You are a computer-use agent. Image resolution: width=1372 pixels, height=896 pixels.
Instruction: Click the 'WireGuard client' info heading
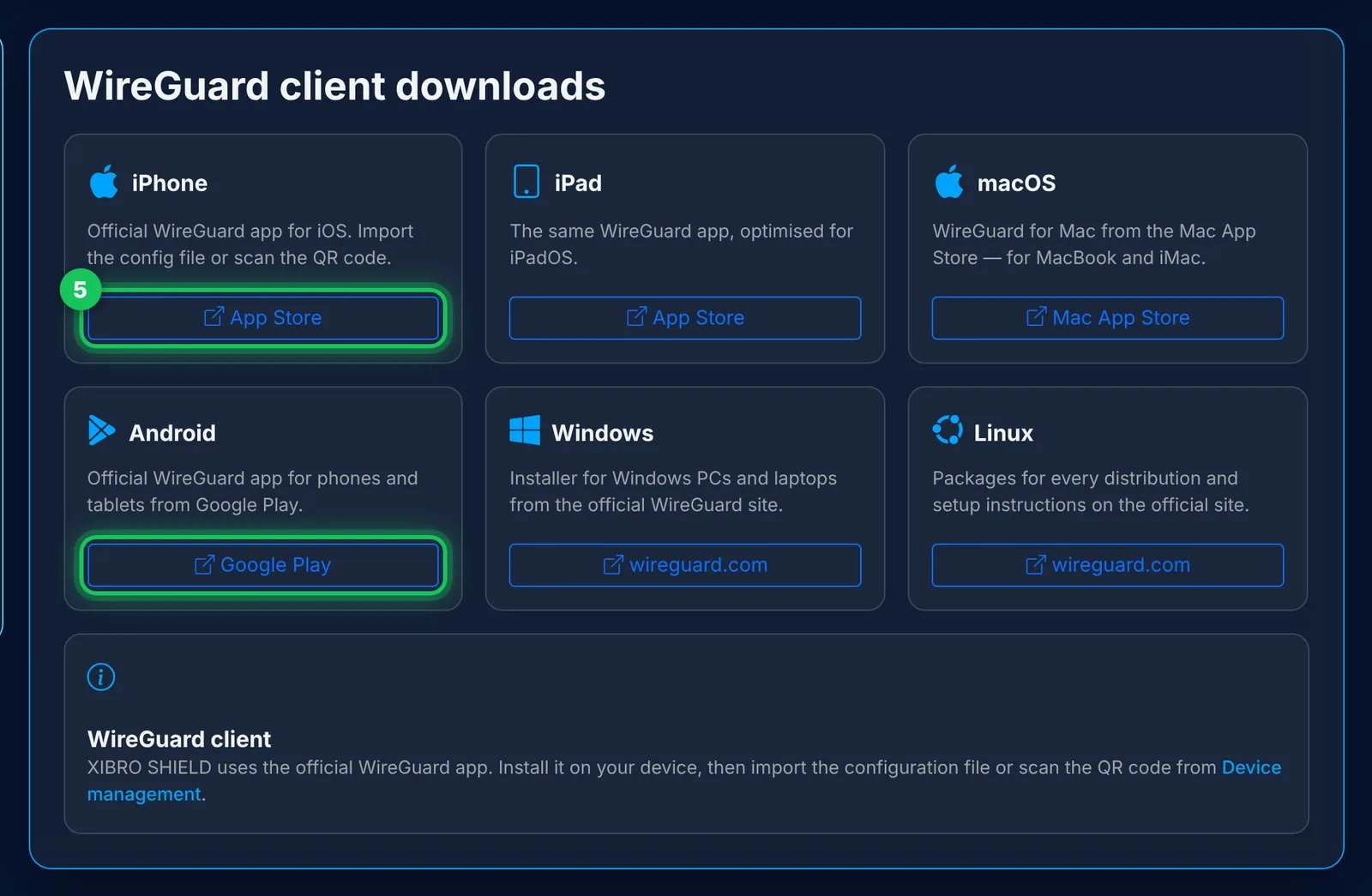coord(179,739)
